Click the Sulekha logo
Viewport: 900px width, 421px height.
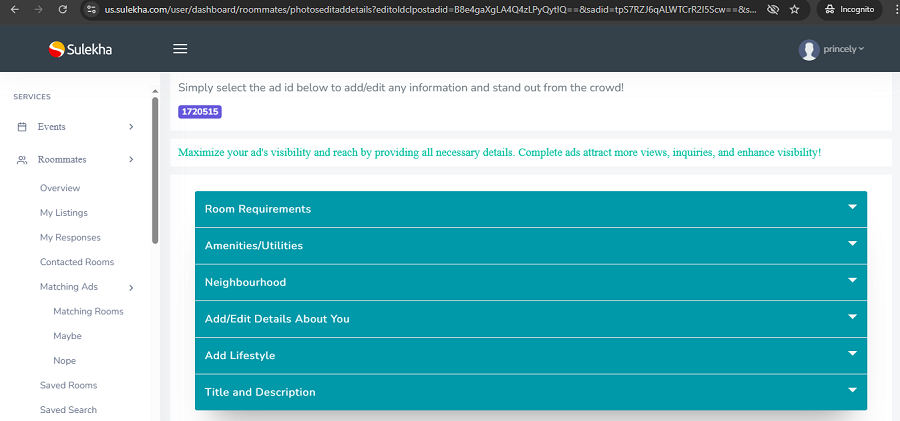80,49
